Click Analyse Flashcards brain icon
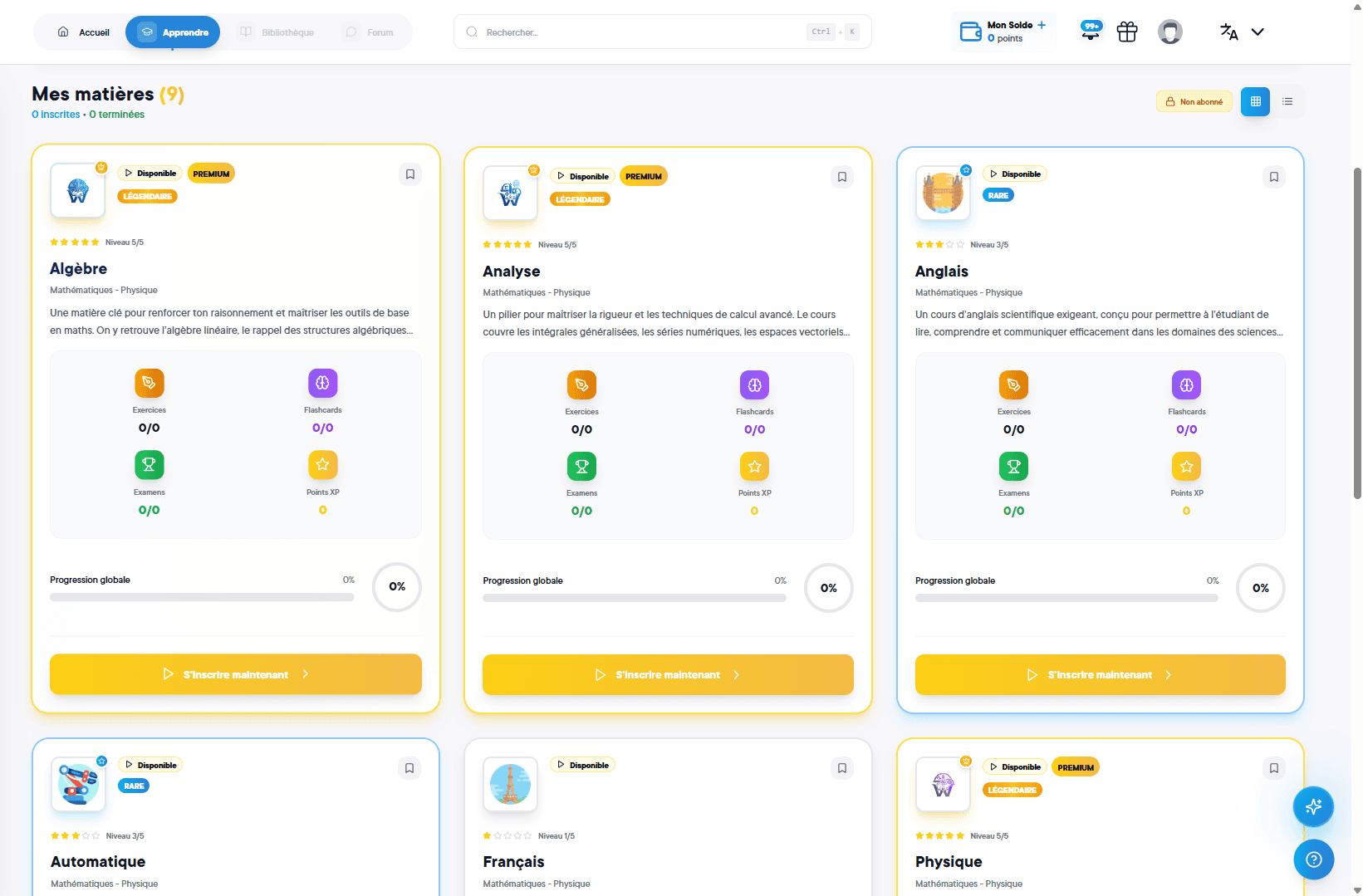 tap(754, 384)
